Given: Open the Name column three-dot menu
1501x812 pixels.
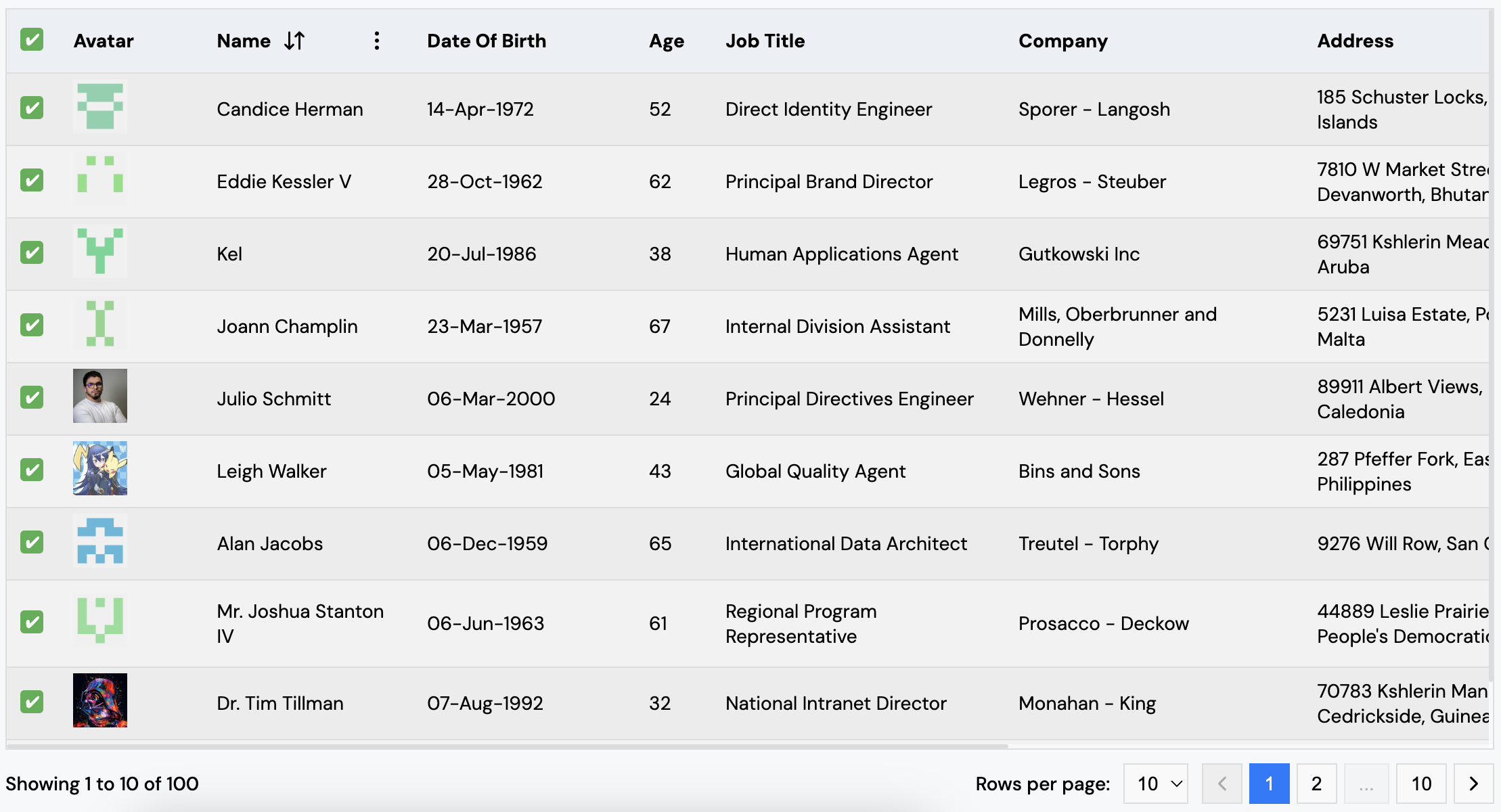Looking at the screenshot, I should coord(377,41).
